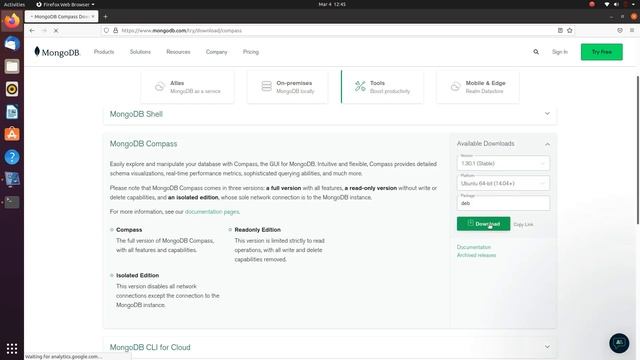Open Activities overview
640x360 pixels.
14,4
